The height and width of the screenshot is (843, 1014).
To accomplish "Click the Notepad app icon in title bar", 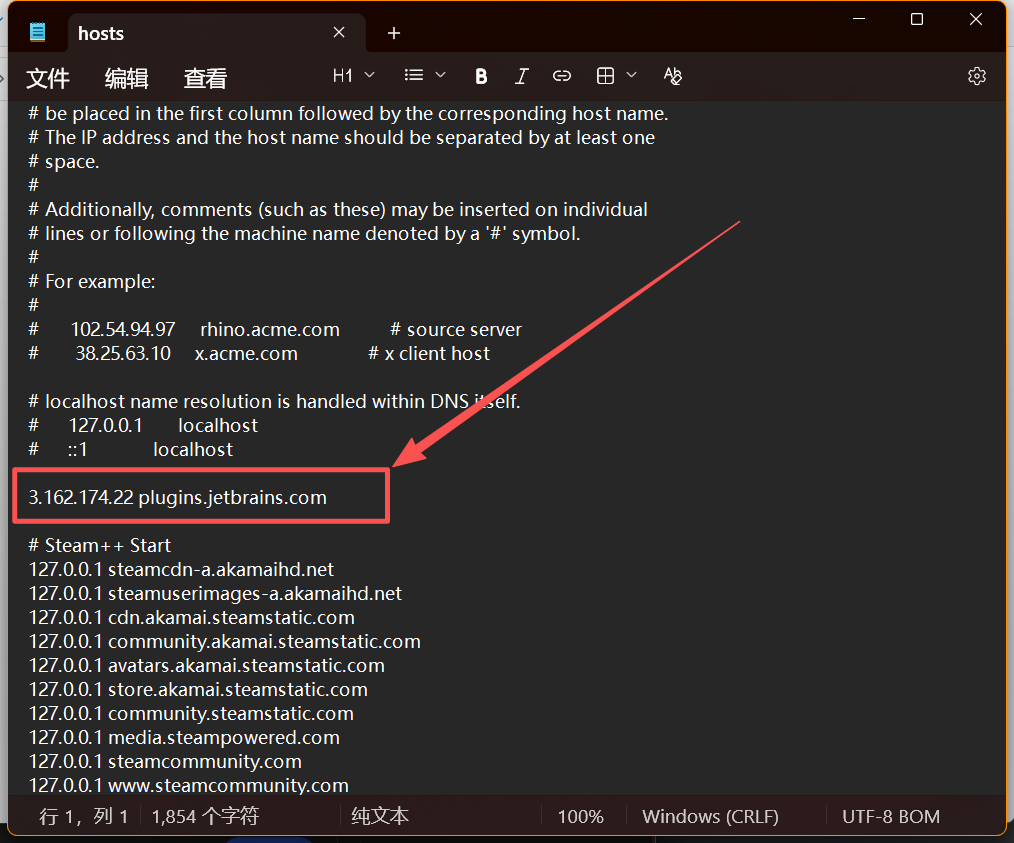I will 38,32.
